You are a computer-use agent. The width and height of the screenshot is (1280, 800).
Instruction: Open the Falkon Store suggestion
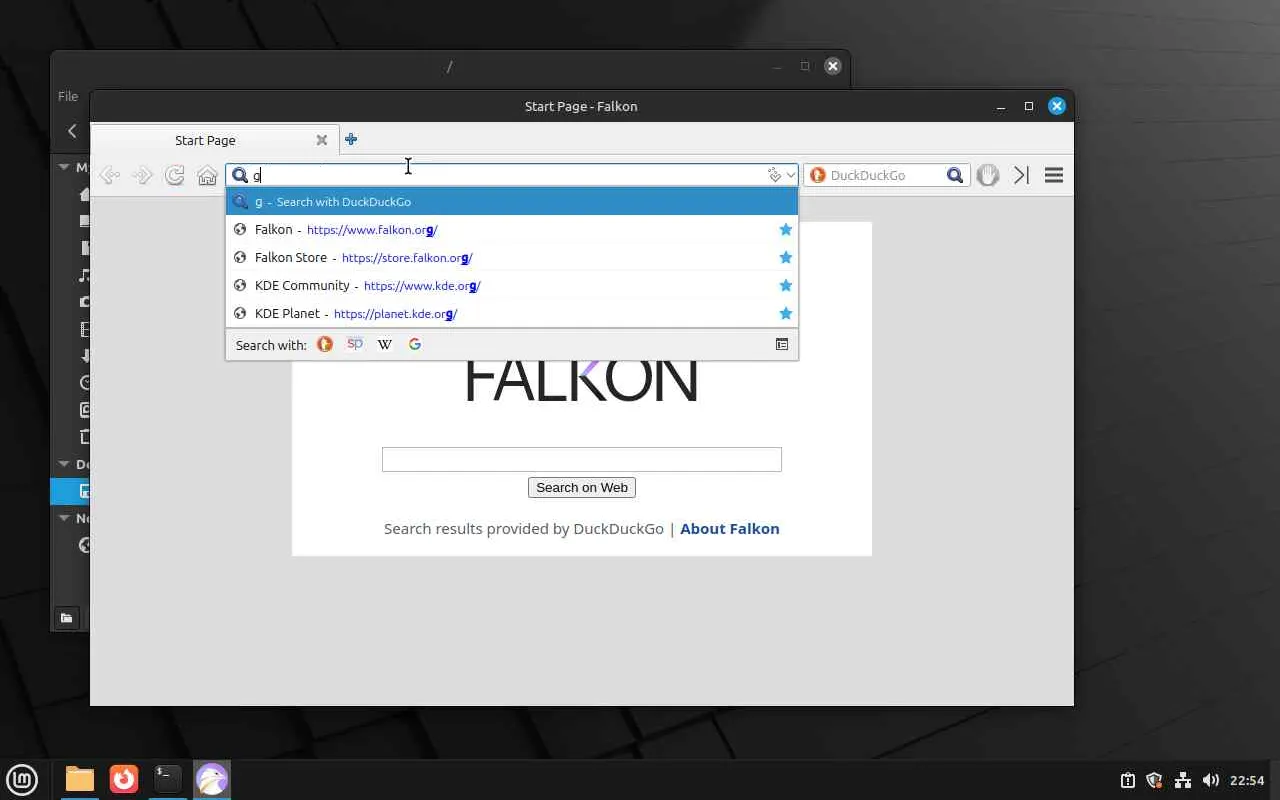tap(512, 257)
